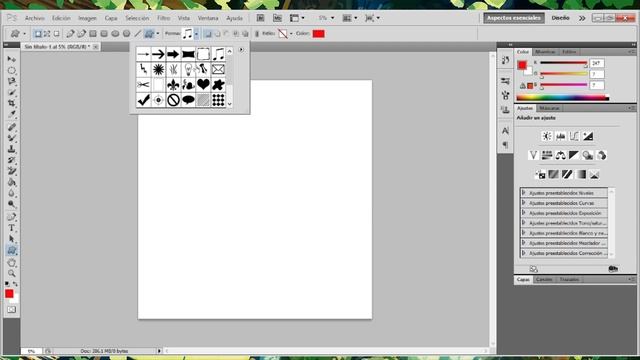Choose the Ellipse tool in options bar
The width and height of the screenshot is (640, 360).
[x=115, y=34]
